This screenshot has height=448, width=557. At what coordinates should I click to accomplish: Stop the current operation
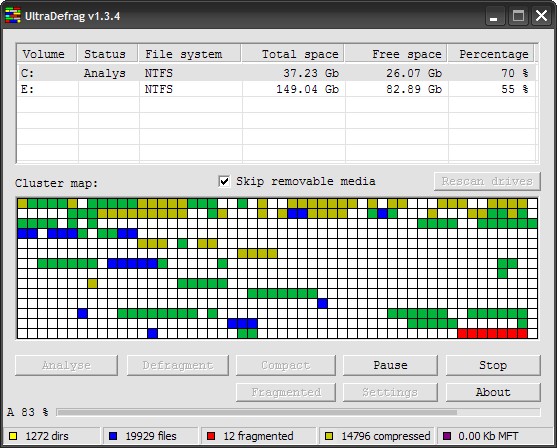click(493, 365)
